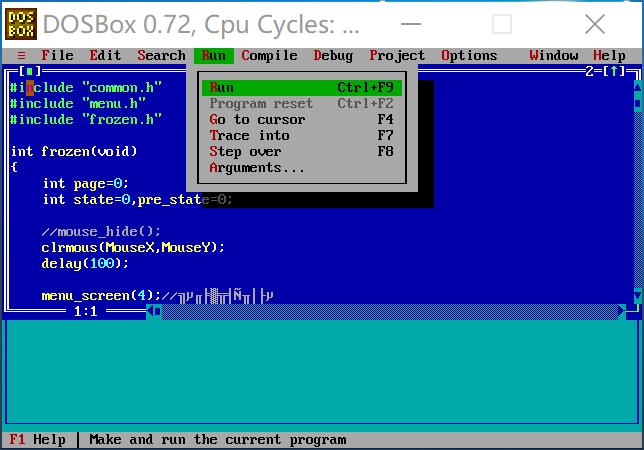Minimize the DOSBox window

411,24
